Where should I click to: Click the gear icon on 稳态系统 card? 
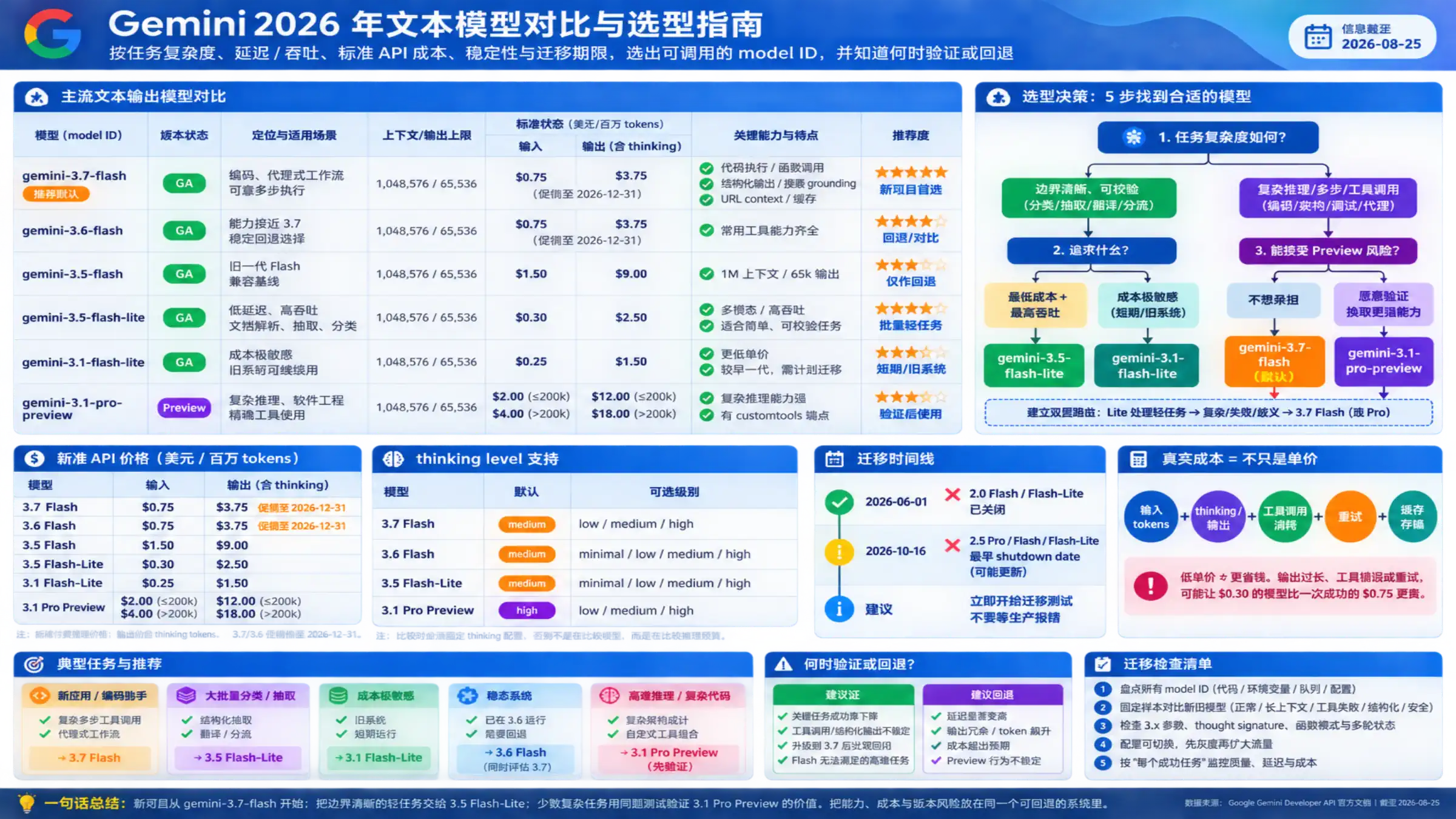(467, 695)
